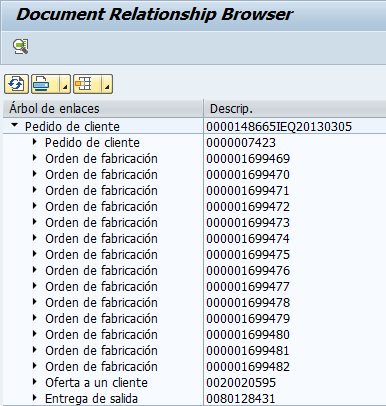The width and height of the screenshot is (386, 406).
Task: Click description value 000001699474
Action: coord(248,239)
